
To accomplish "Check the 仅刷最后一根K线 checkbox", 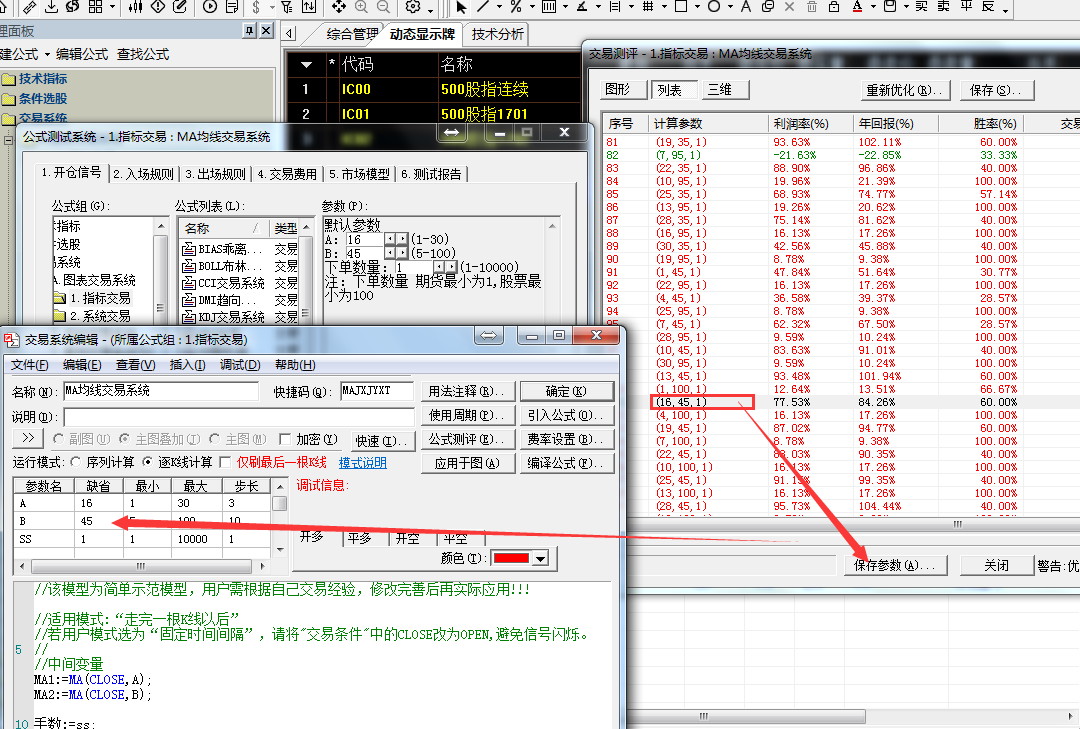I will click(225, 463).
